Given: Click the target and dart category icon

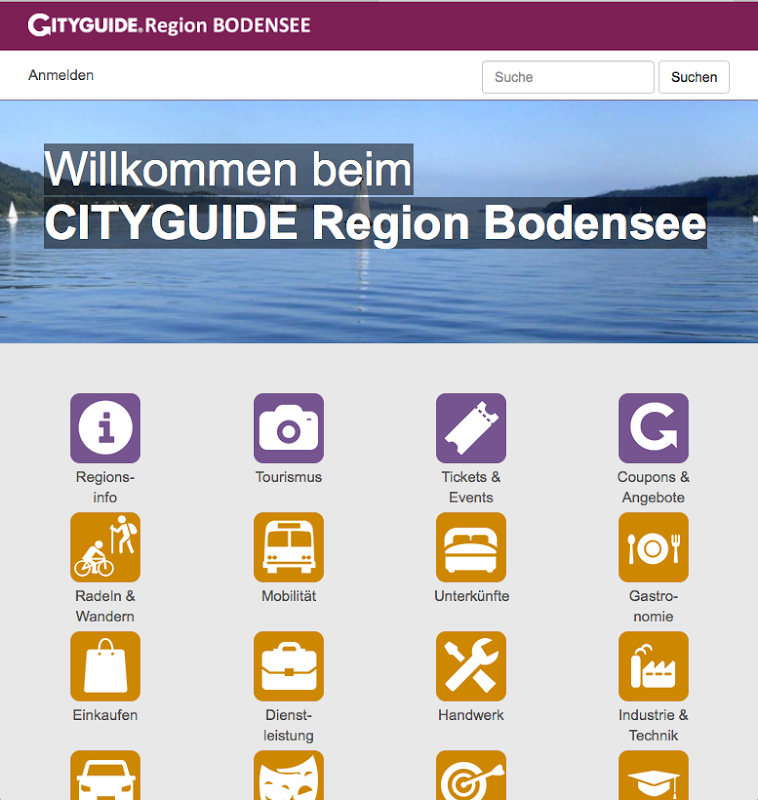Looking at the screenshot, I should coord(471,776).
